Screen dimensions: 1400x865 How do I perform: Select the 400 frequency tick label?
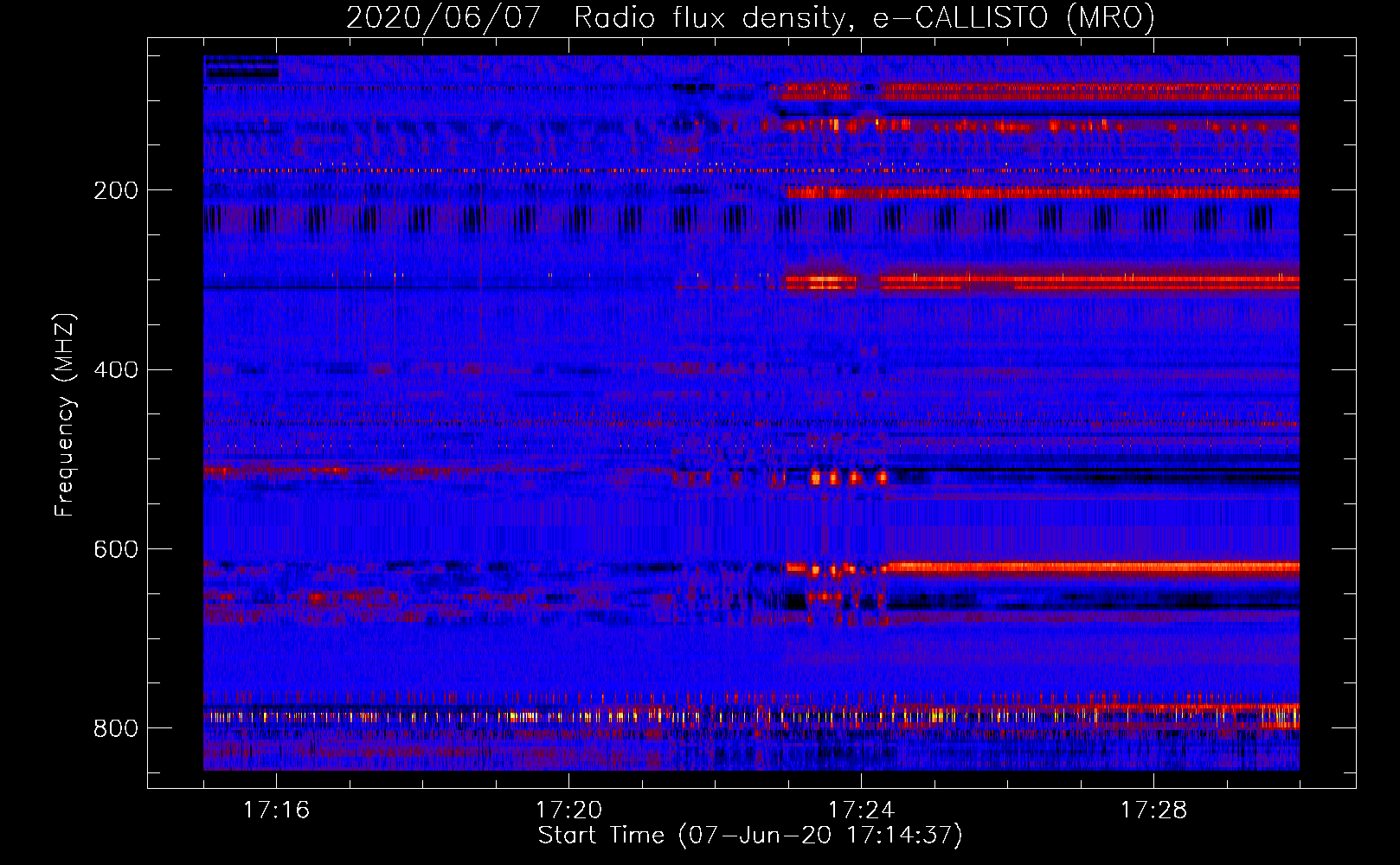pyautogui.click(x=116, y=370)
